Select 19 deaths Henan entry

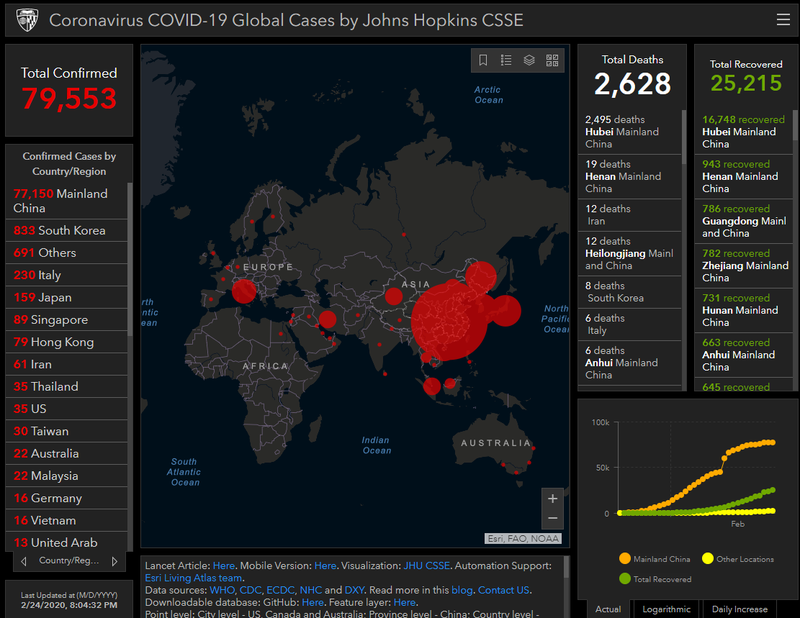click(630, 176)
